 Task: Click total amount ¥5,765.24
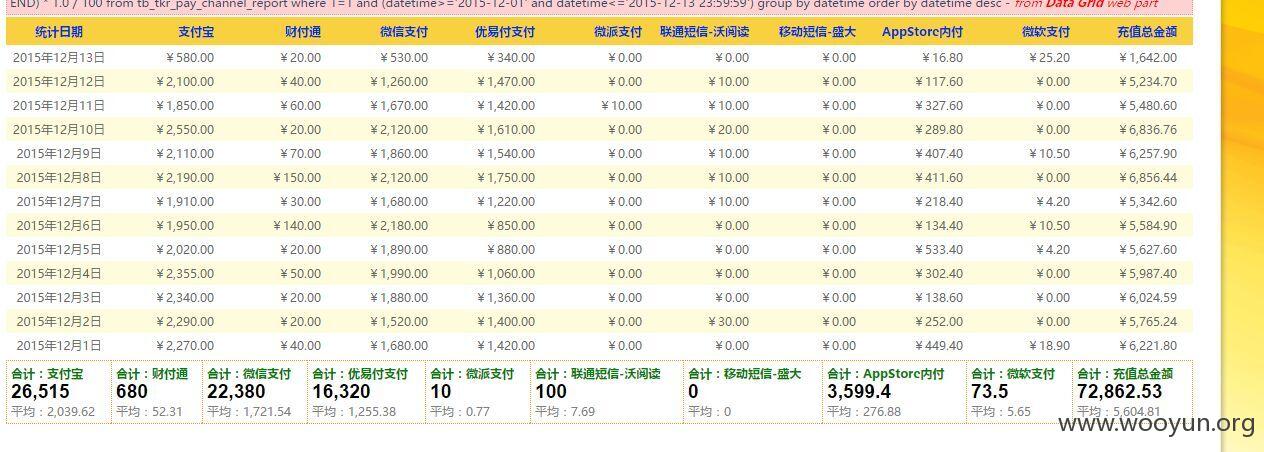1147,322
